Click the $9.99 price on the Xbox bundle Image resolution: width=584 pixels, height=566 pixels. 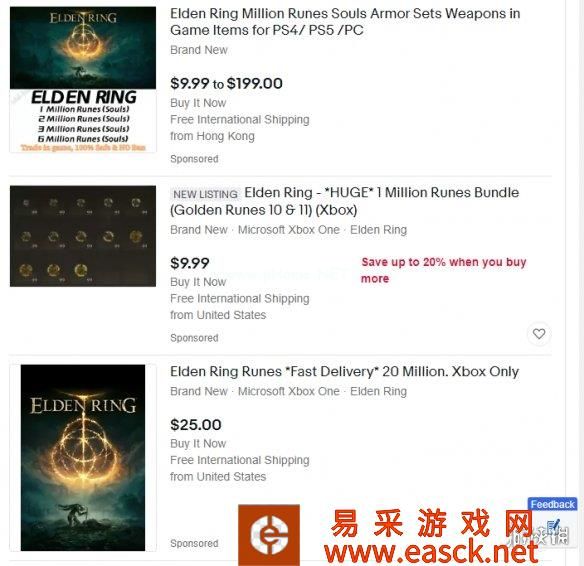click(x=190, y=263)
